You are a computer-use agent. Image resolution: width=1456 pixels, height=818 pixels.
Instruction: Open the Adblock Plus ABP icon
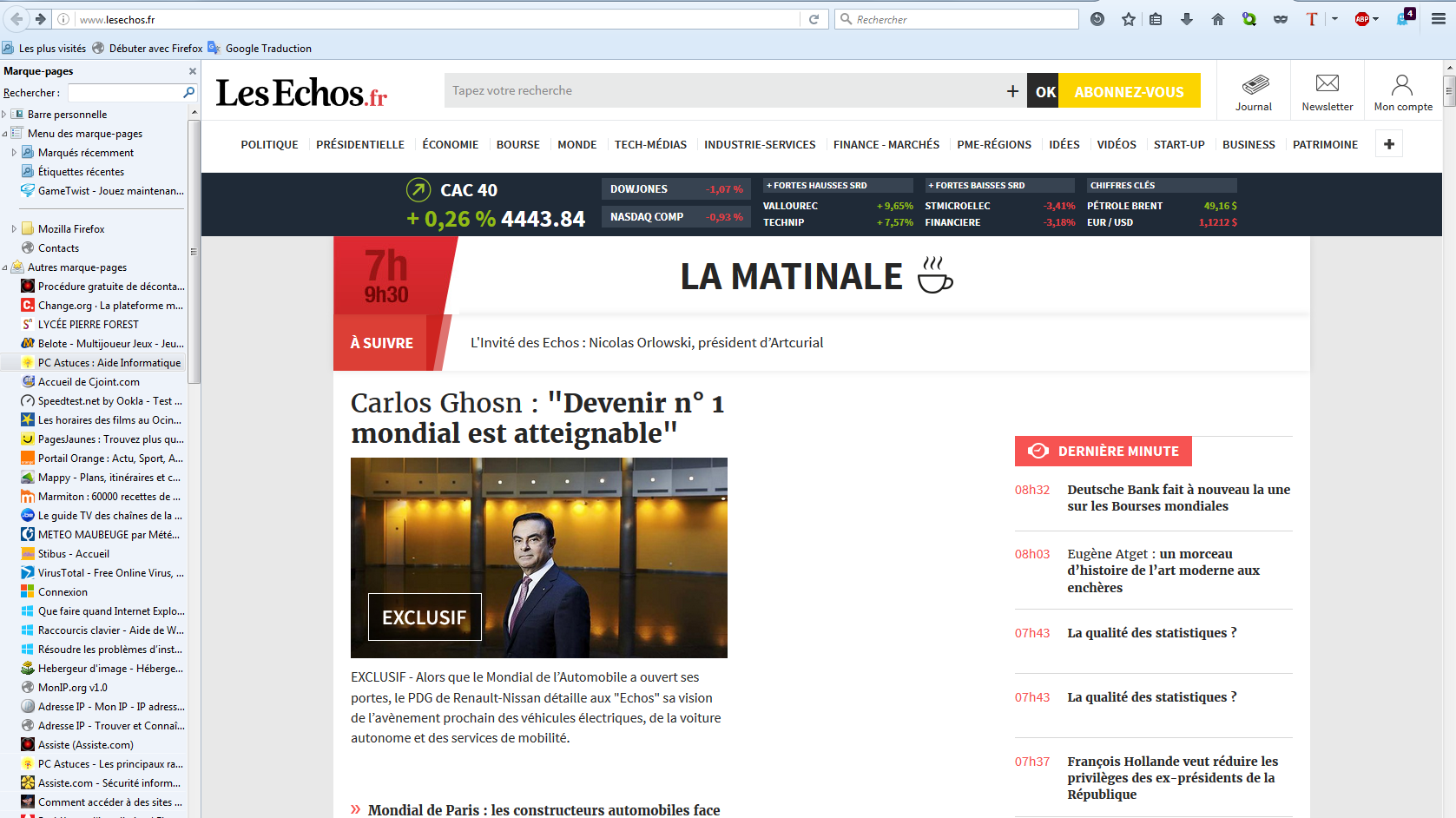coord(1362,19)
